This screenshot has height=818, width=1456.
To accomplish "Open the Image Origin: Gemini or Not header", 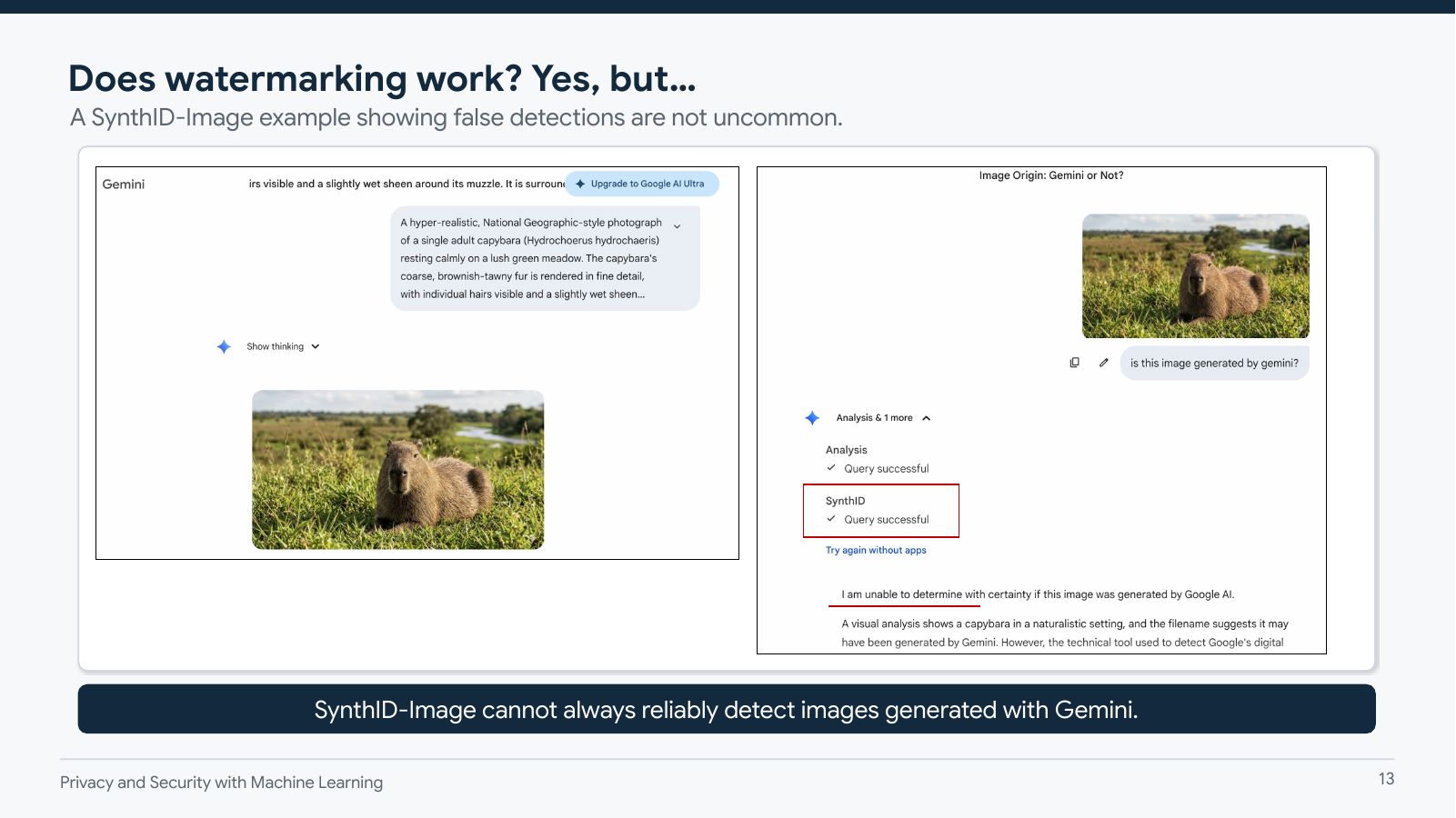I will point(1052,175).
